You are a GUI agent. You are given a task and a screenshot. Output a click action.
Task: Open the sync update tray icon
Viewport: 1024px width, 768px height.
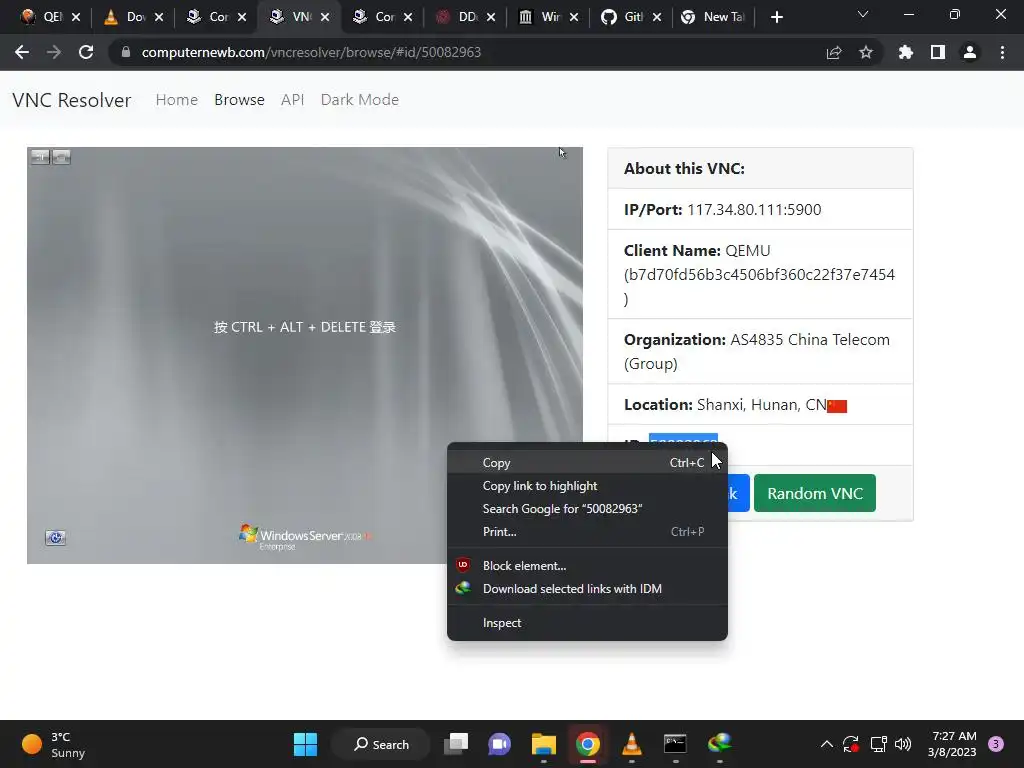coord(850,744)
